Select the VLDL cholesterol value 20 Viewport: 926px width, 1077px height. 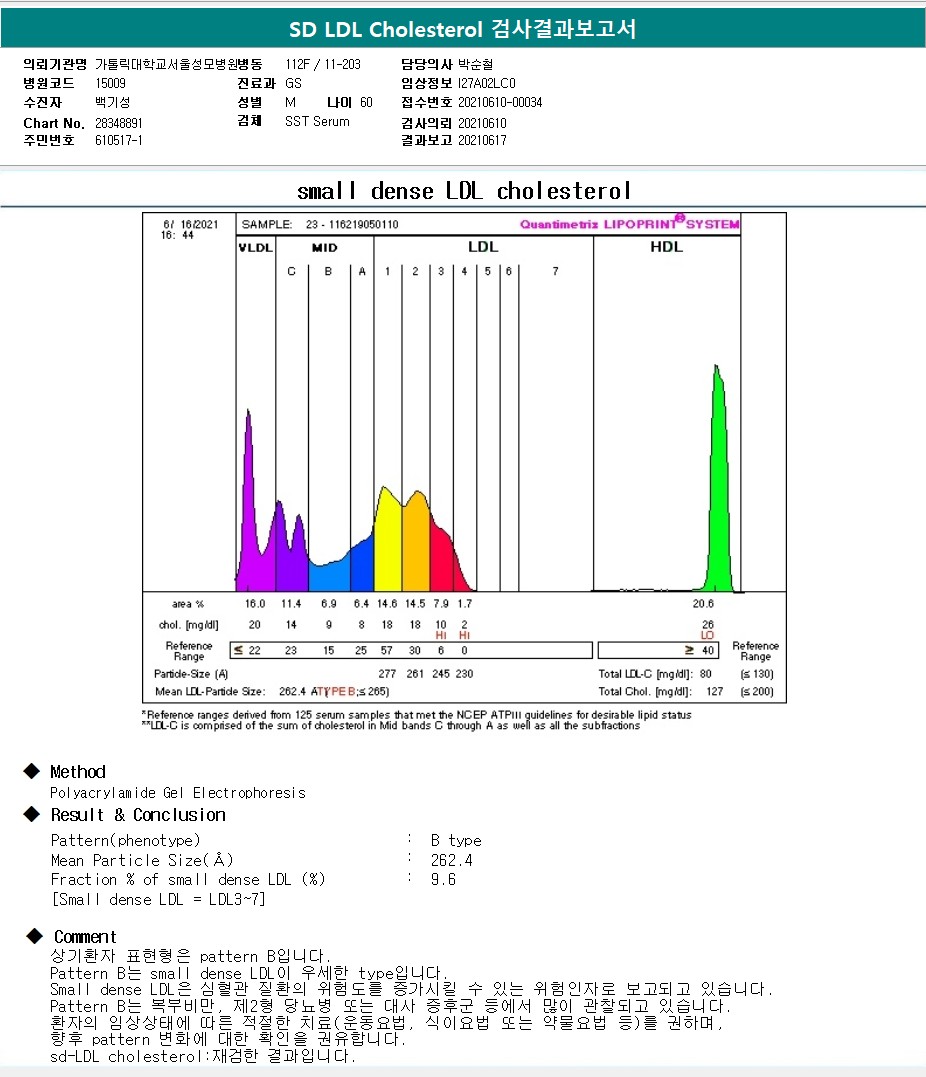[255, 625]
